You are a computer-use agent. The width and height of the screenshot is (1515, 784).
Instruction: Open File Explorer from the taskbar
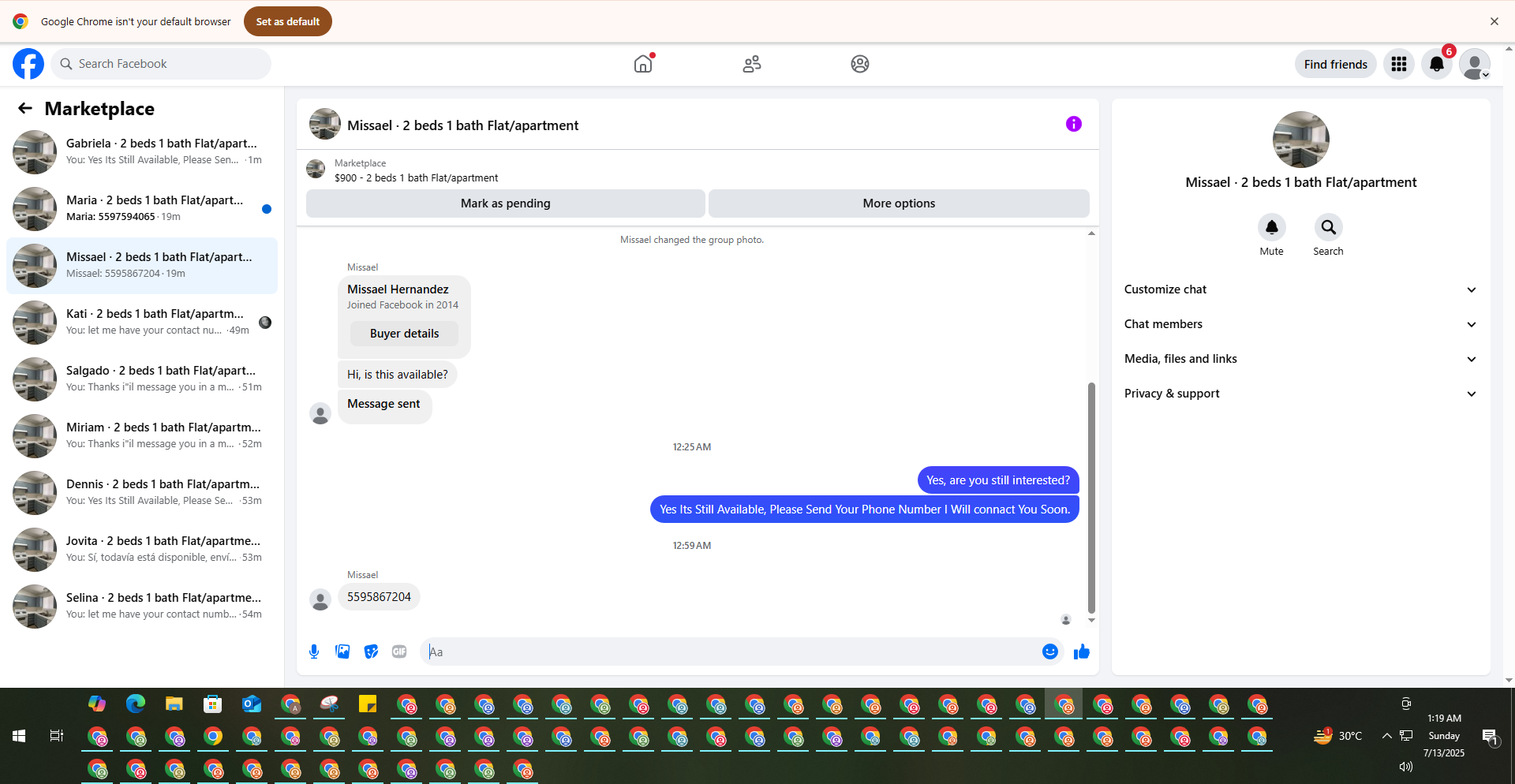click(x=174, y=704)
